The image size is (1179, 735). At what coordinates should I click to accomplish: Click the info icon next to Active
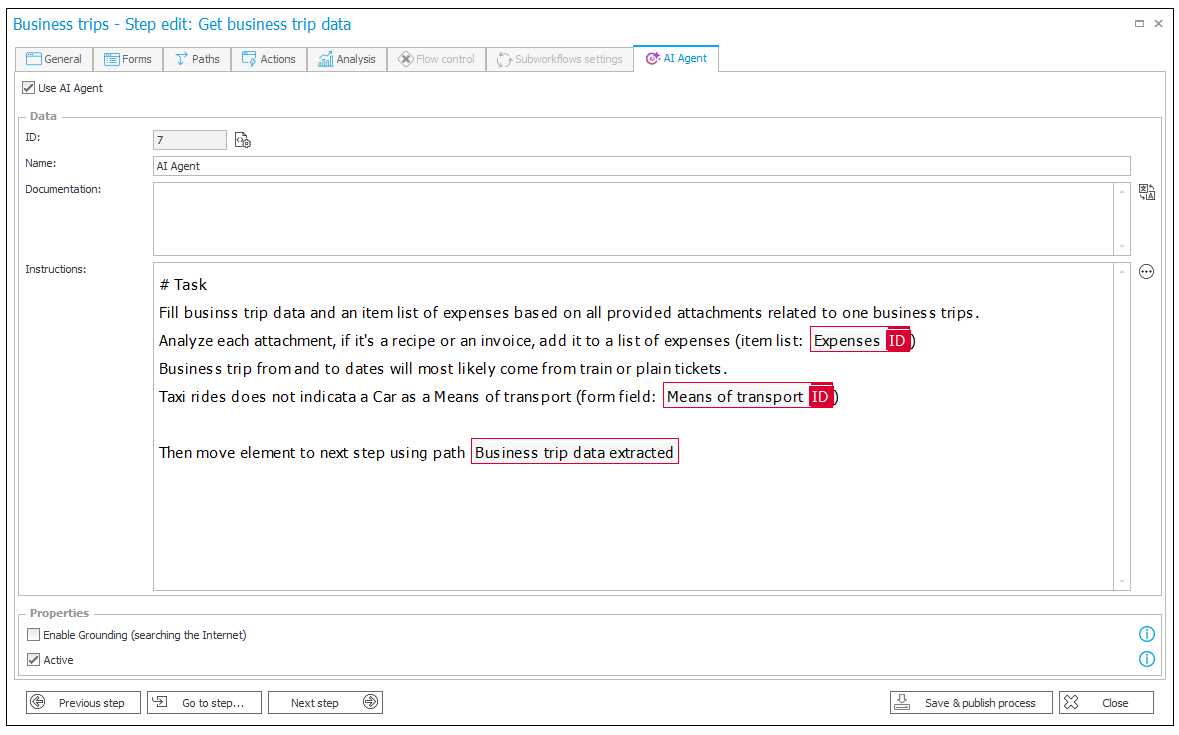pos(1147,659)
